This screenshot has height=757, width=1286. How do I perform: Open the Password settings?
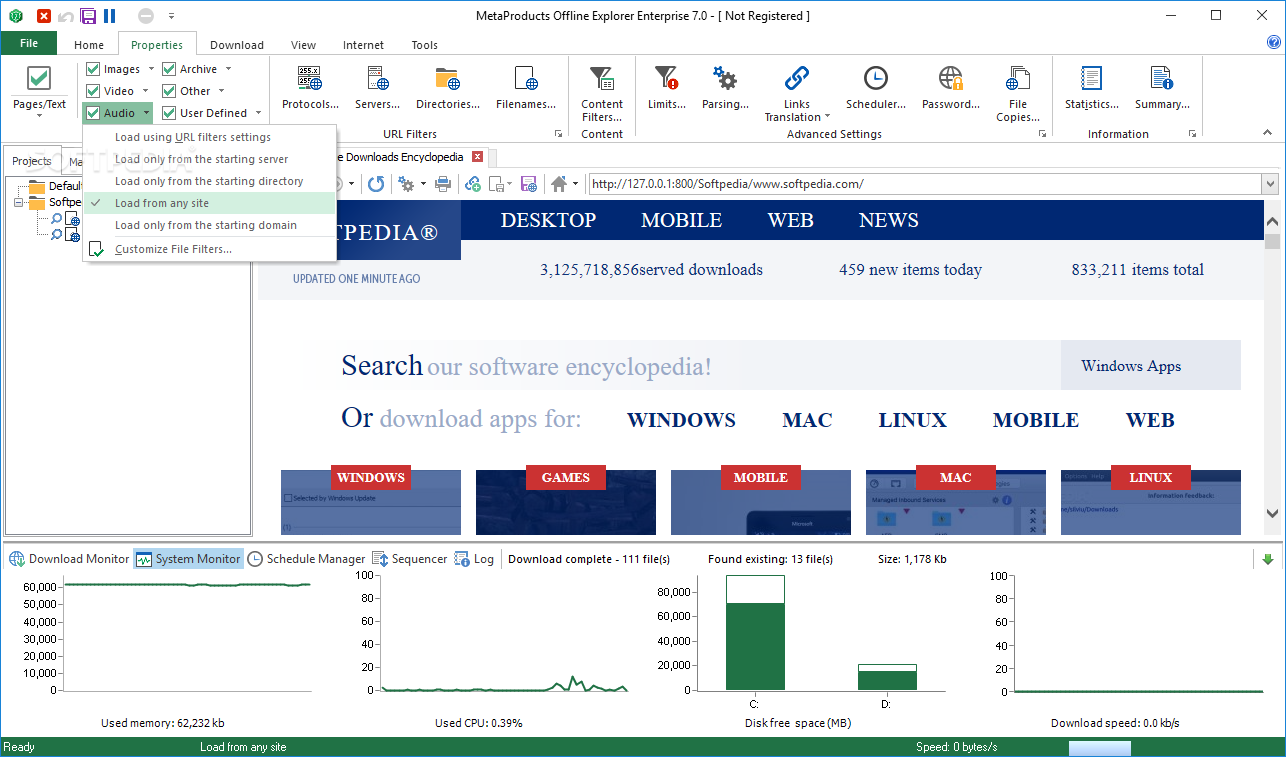click(950, 88)
